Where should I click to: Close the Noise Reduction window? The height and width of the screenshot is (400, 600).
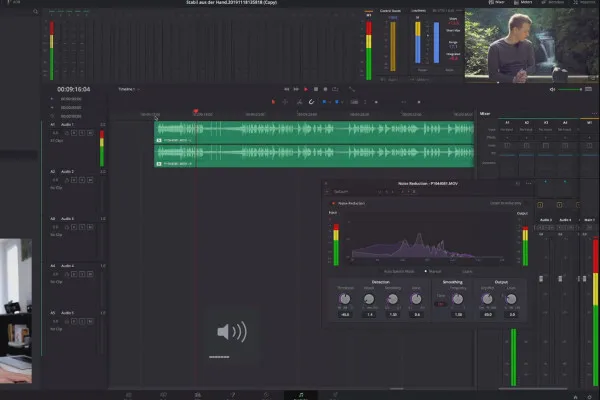[326, 183]
